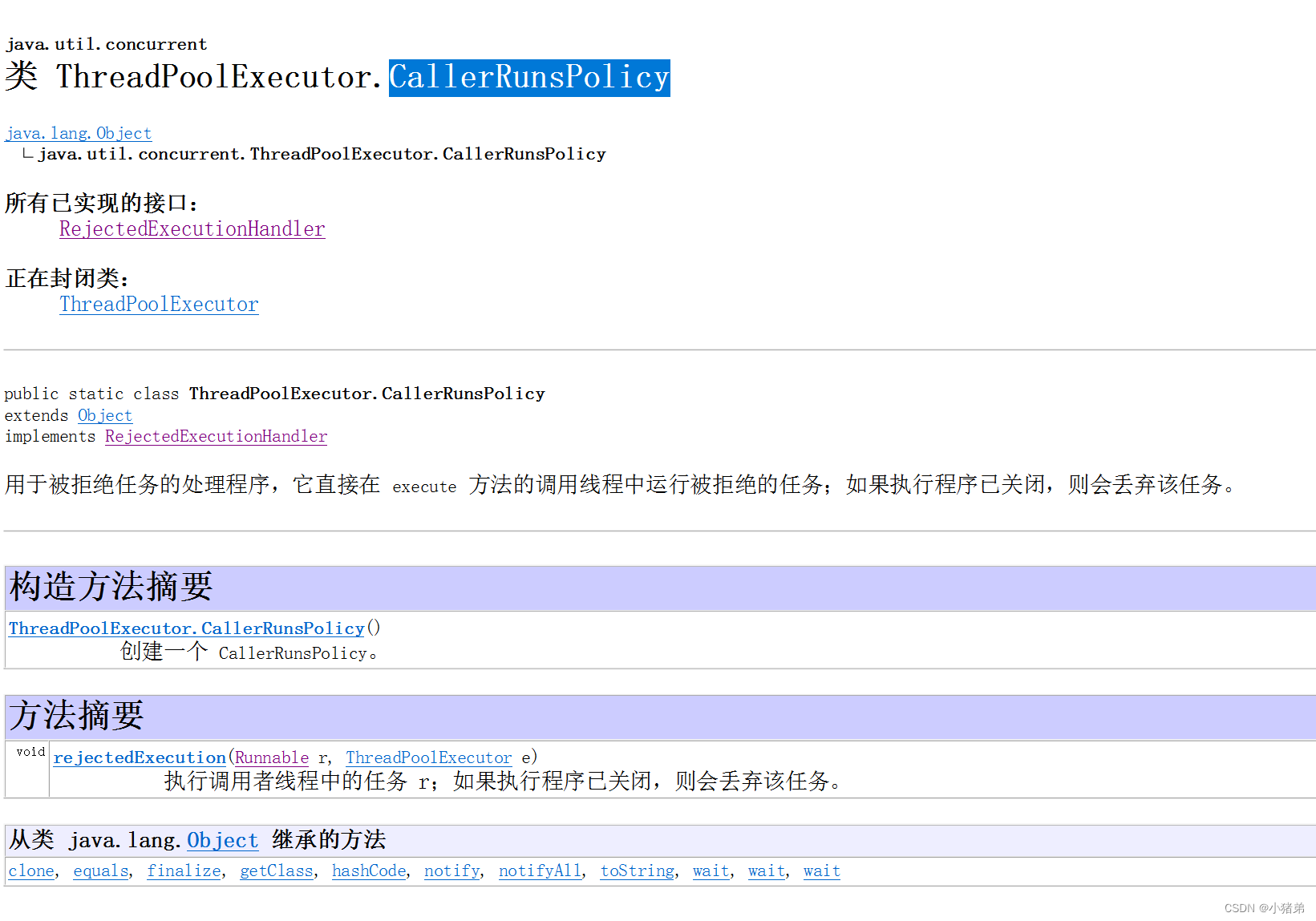Screen dimensions: 1316x921
Task: Click the 正在封闭类 label
Action: click(67, 279)
